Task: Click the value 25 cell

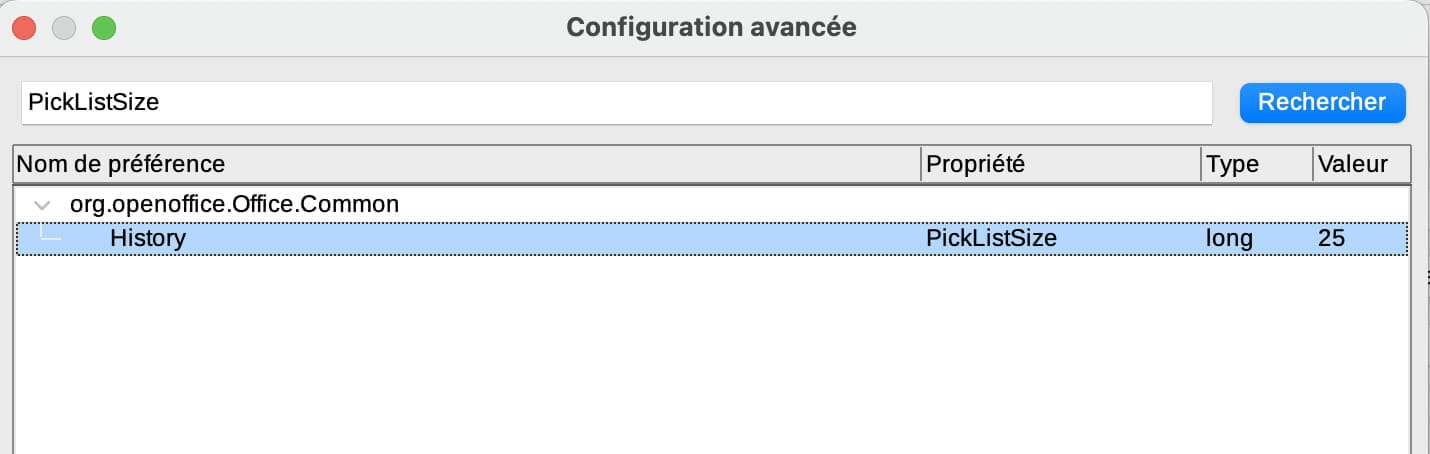Action: [x=1331, y=239]
